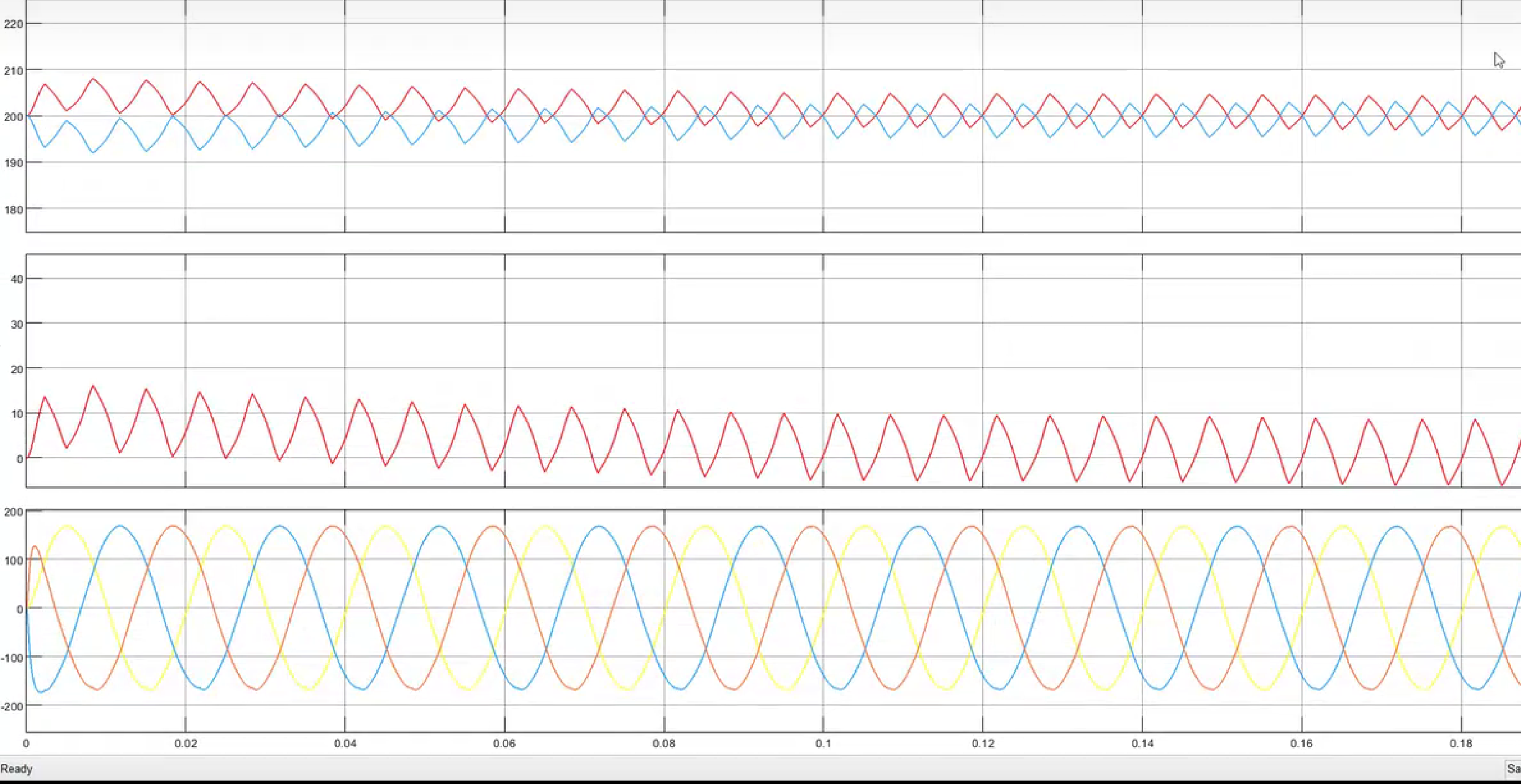1521x784 pixels.
Task: Click the 10 label on middle plot
Action: click(17, 414)
